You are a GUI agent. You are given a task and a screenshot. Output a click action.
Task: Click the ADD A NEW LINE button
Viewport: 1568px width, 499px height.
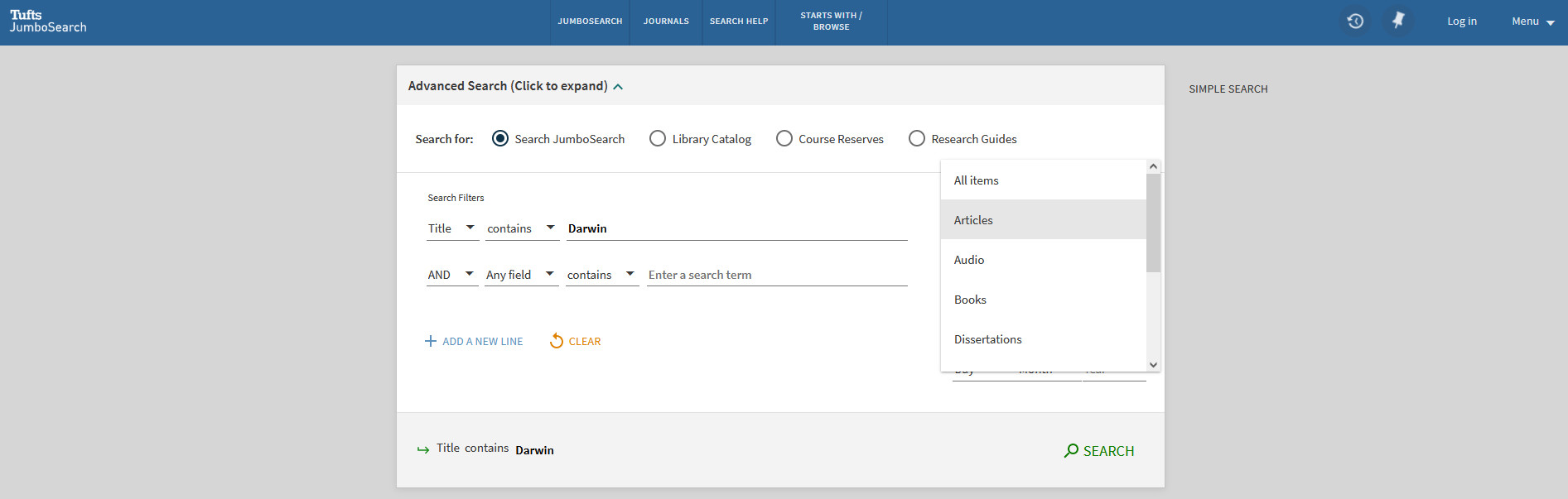click(474, 341)
